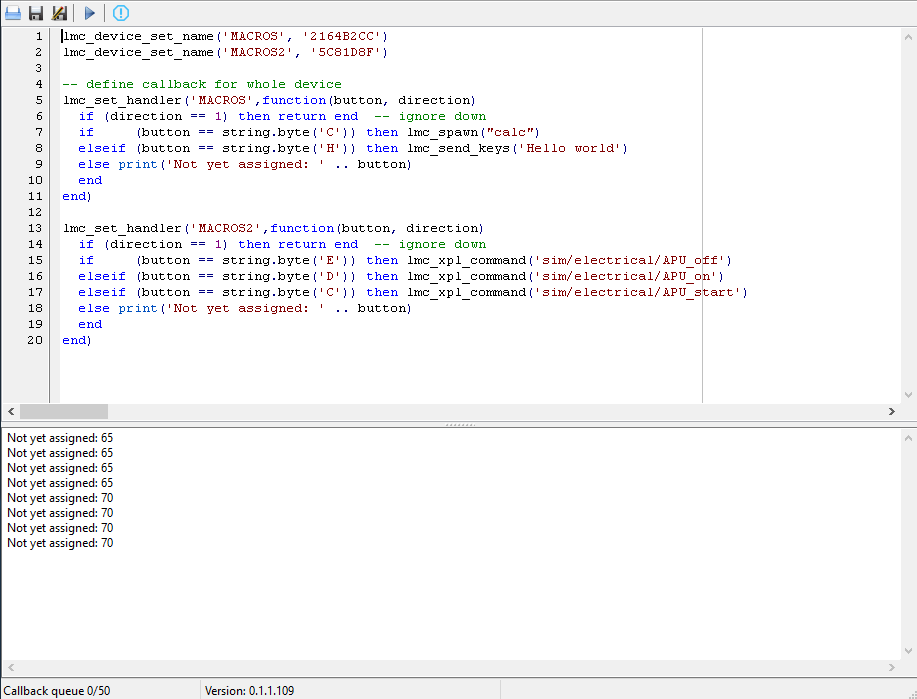917x699 pixels.
Task: Click line number 13 in the gutter
Action: click(x=37, y=228)
